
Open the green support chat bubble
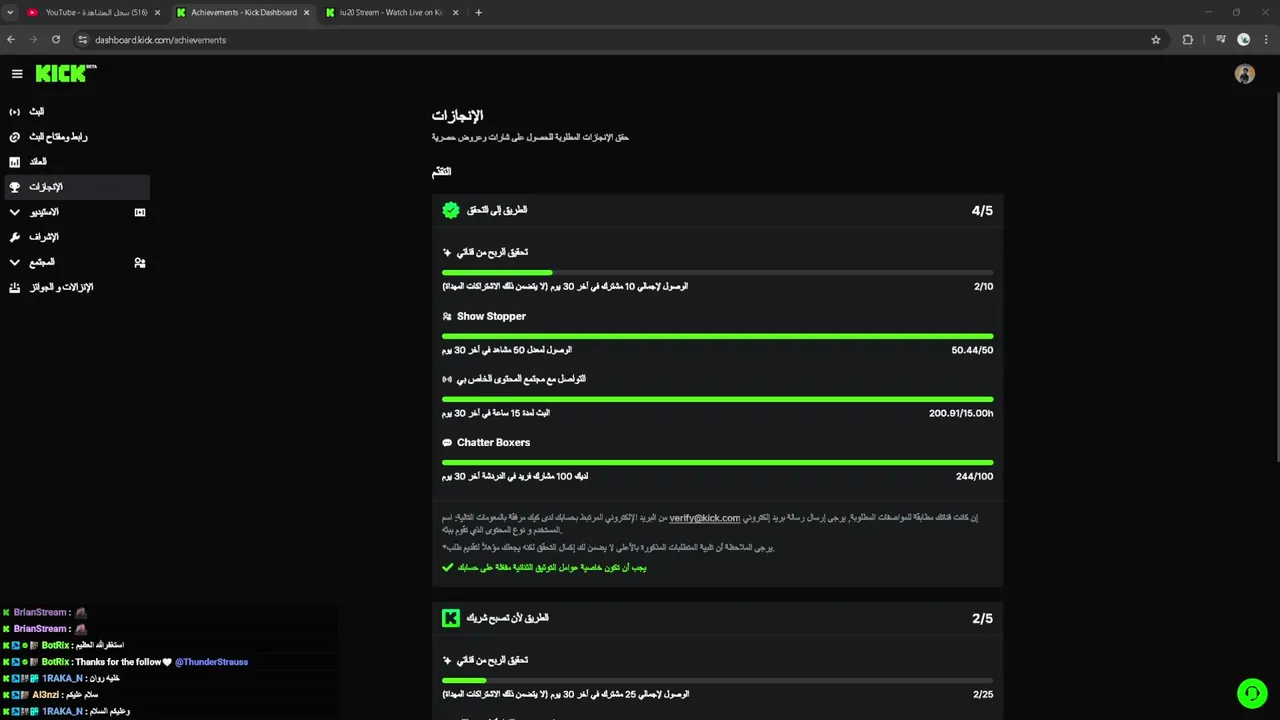(x=1251, y=693)
